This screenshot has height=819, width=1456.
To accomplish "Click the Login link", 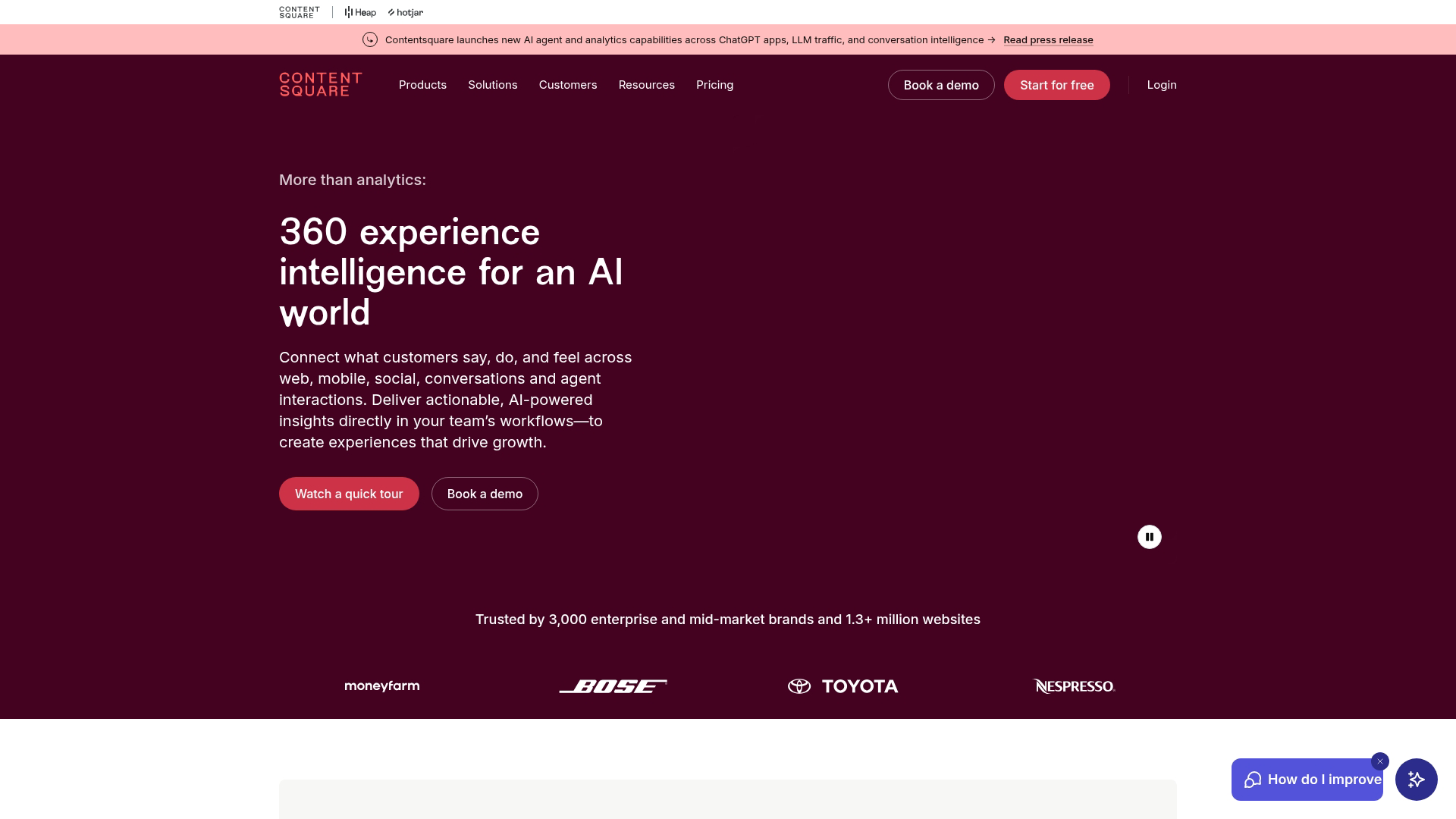I will coord(1161,85).
